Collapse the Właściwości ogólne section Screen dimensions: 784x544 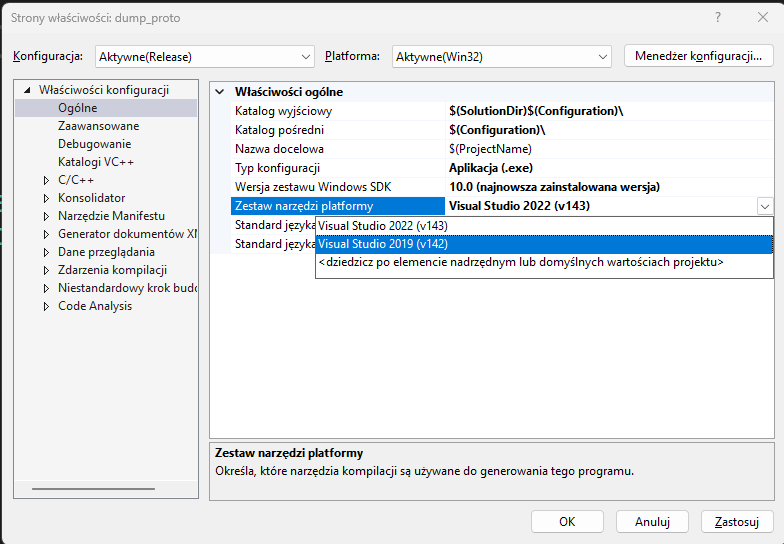(x=220, y=92)
